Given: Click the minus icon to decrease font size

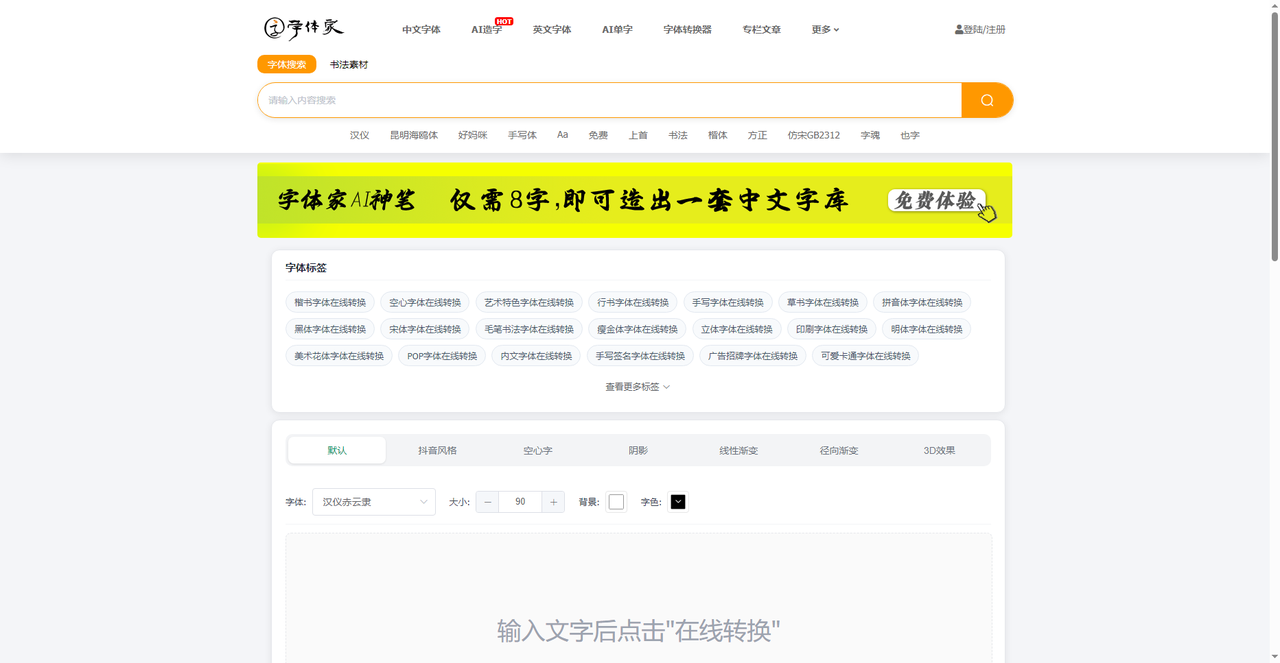Looking at the screenshot, I should tap(487, 502).
